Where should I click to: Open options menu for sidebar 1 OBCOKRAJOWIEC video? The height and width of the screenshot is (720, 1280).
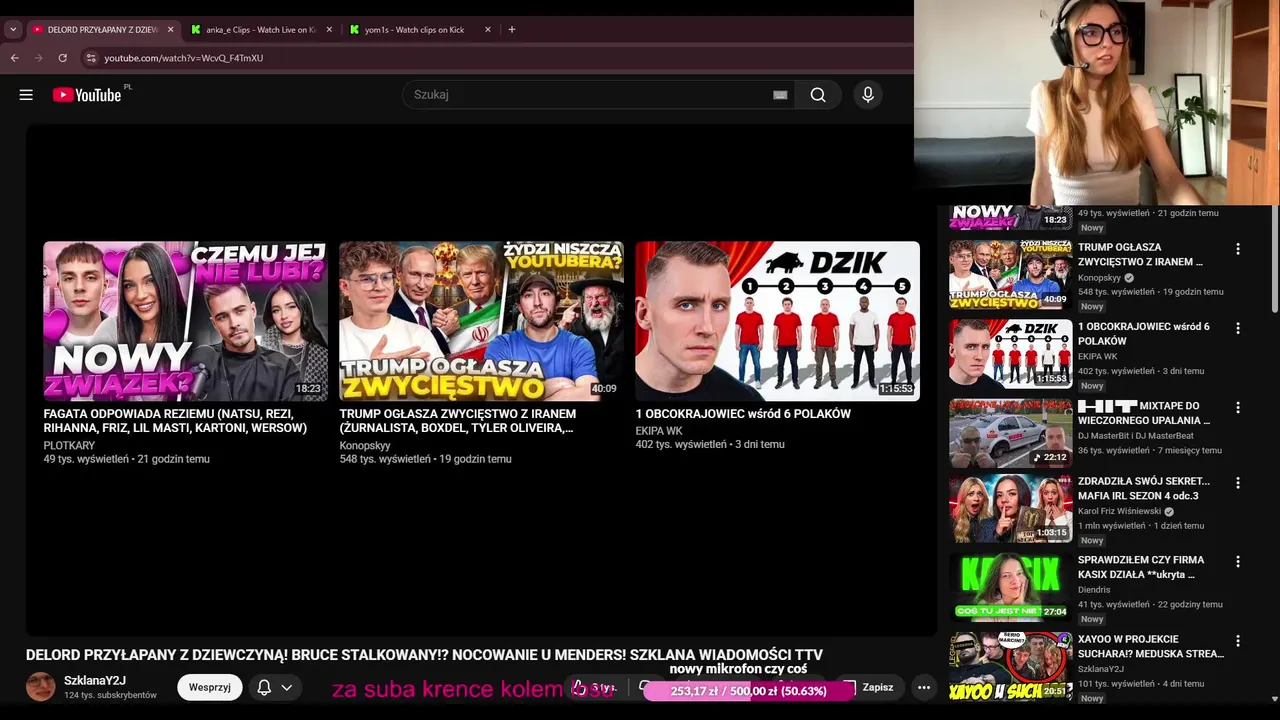point(1238,328)
